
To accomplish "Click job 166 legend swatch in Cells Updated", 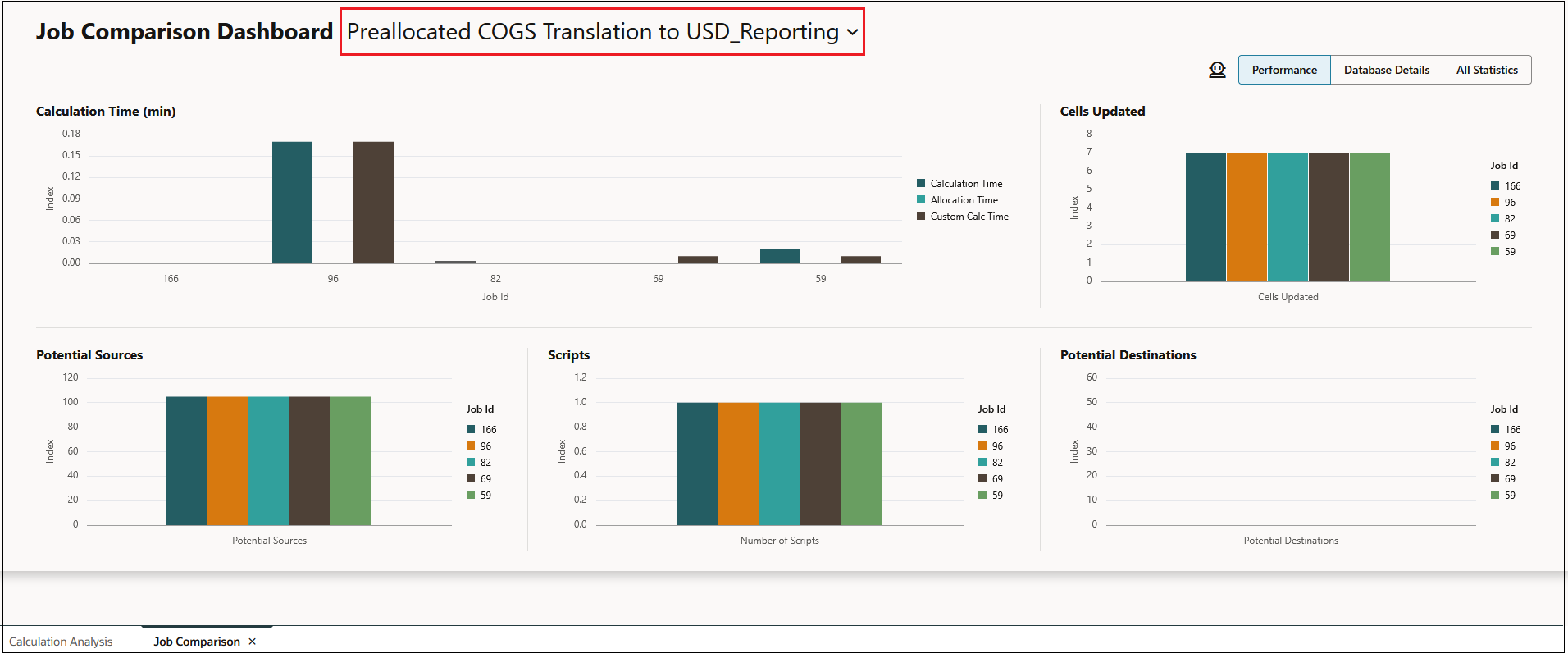I will pos(1495,185).
